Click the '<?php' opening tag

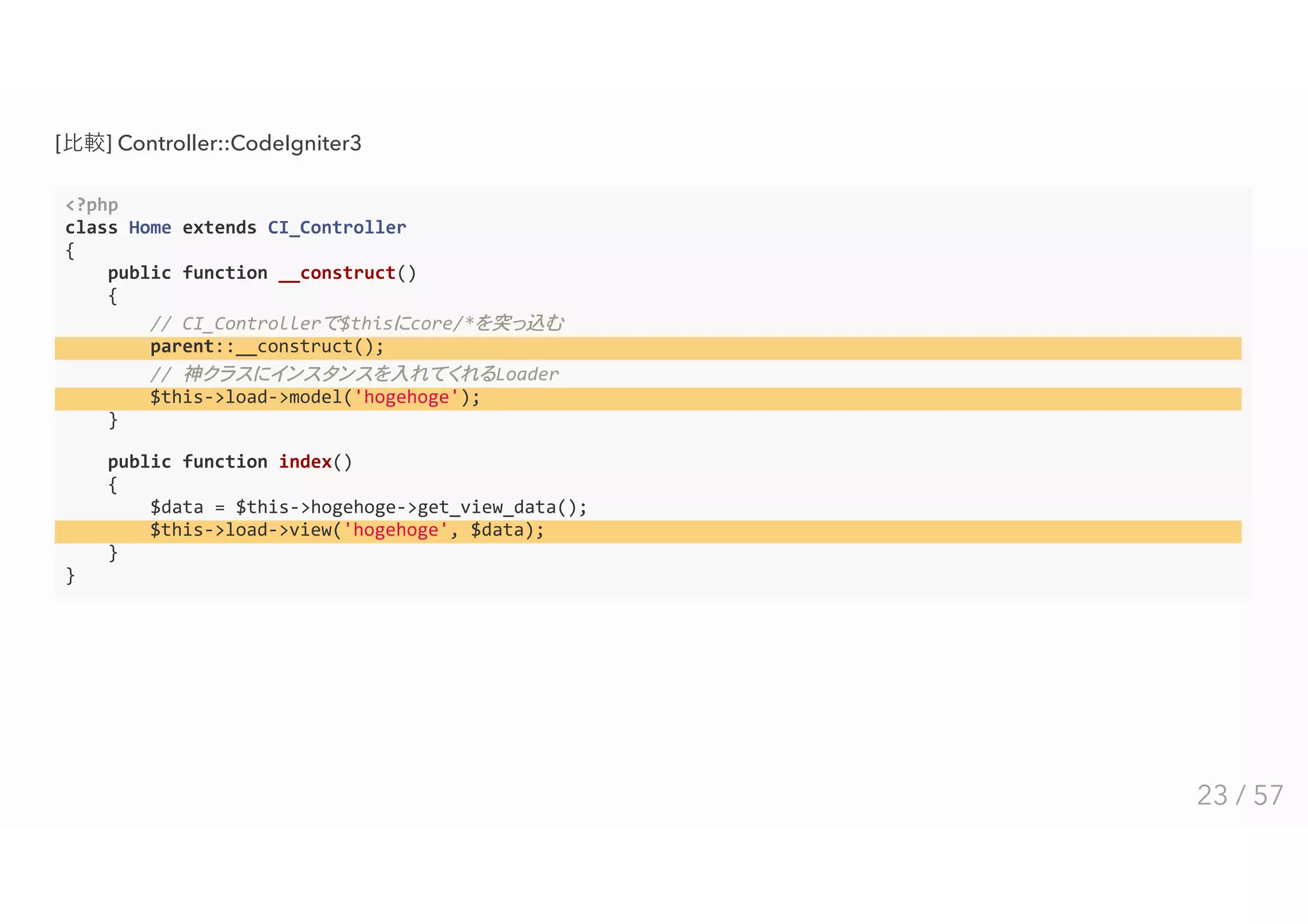(x=92, y=205)
